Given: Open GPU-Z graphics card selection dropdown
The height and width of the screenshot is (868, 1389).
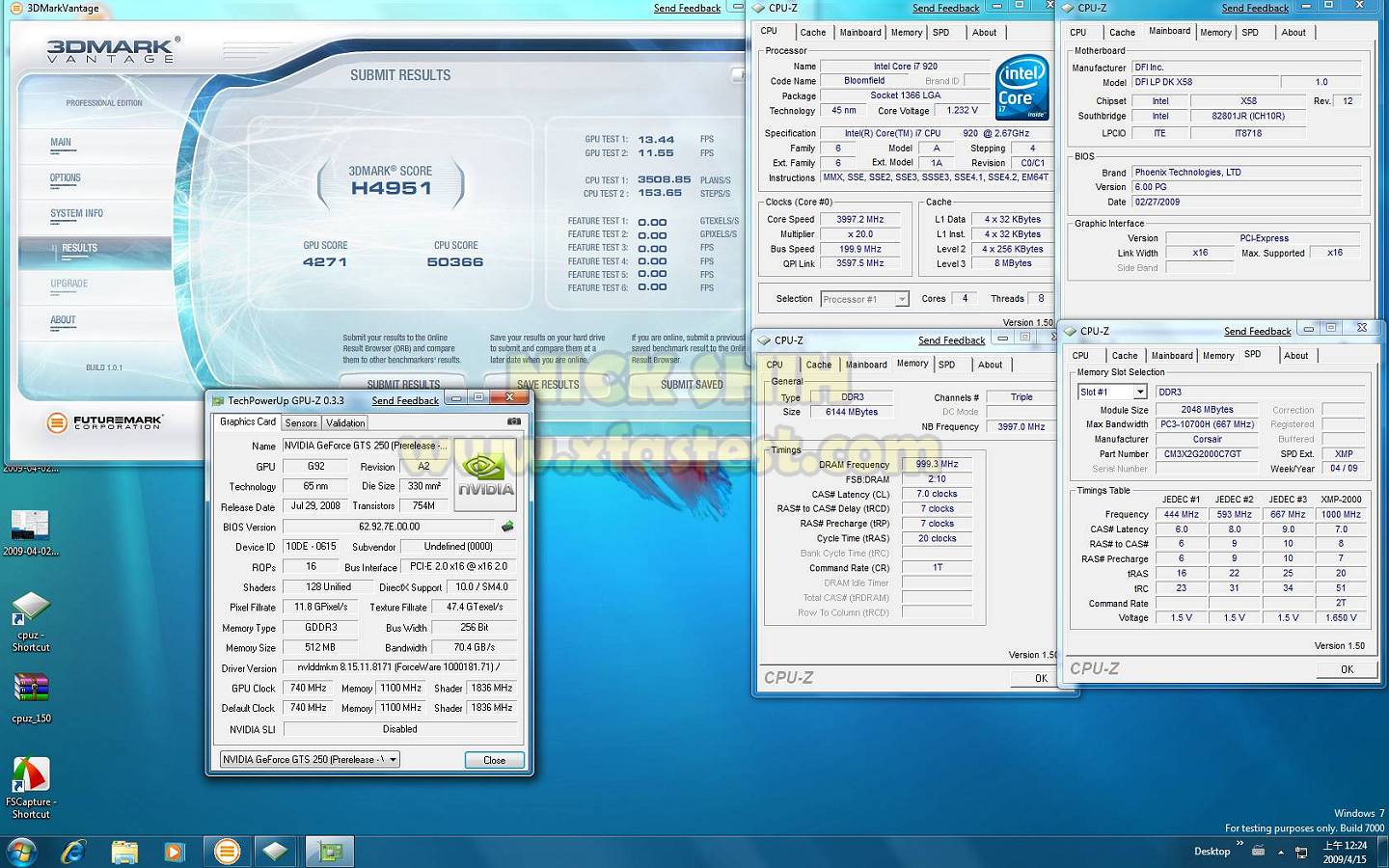Looking at the screenshot, I should (x=310, y=759).
